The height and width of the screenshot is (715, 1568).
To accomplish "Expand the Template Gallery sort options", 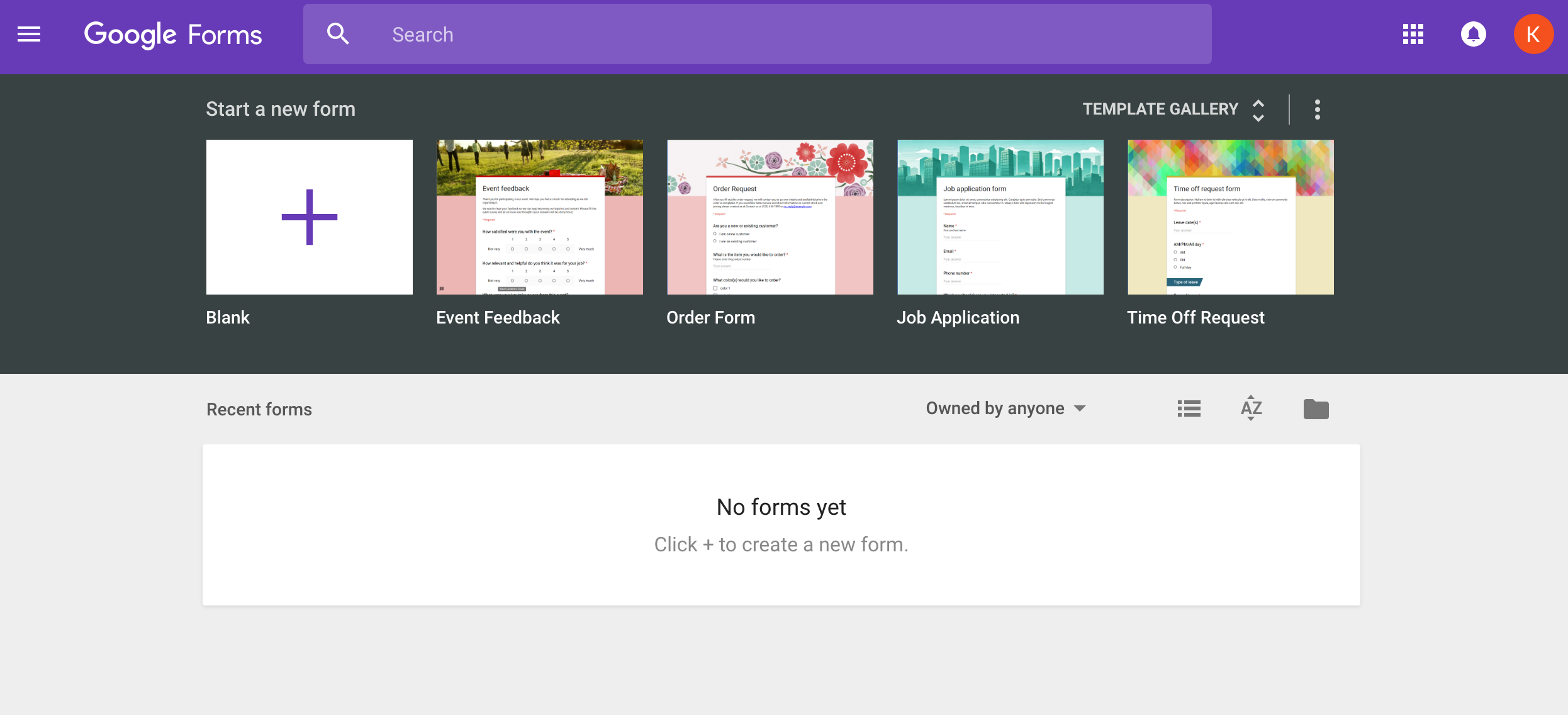I will [x=1258, y=108].
